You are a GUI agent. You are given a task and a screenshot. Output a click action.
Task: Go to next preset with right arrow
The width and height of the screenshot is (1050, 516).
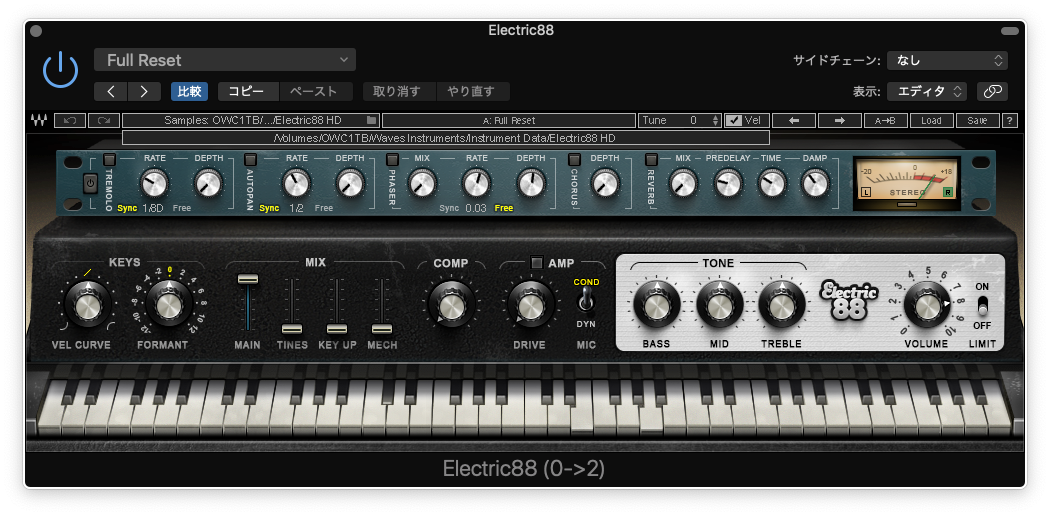(x=840, y=120)
